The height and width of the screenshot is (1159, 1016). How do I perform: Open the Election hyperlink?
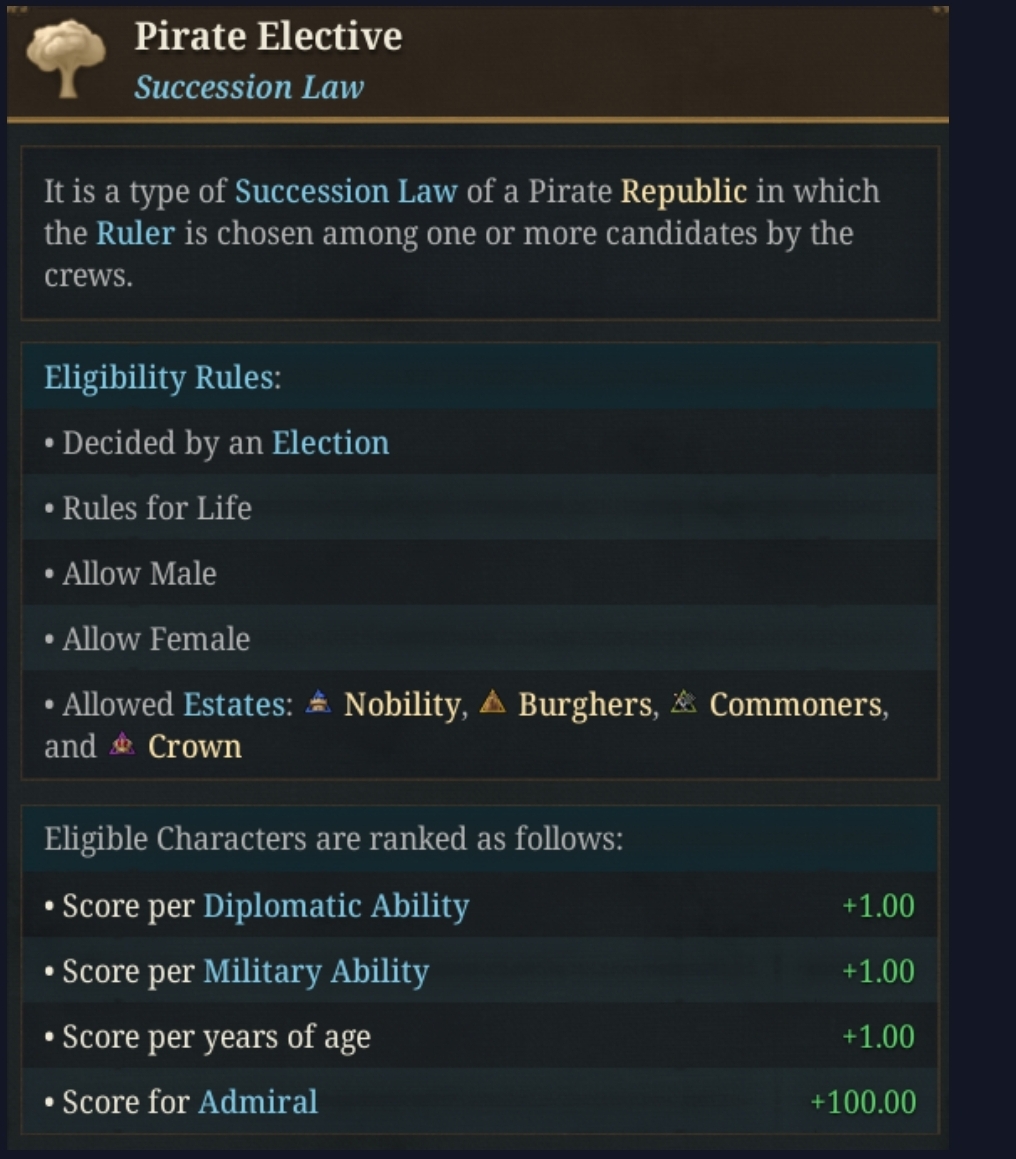pos(330,443)
